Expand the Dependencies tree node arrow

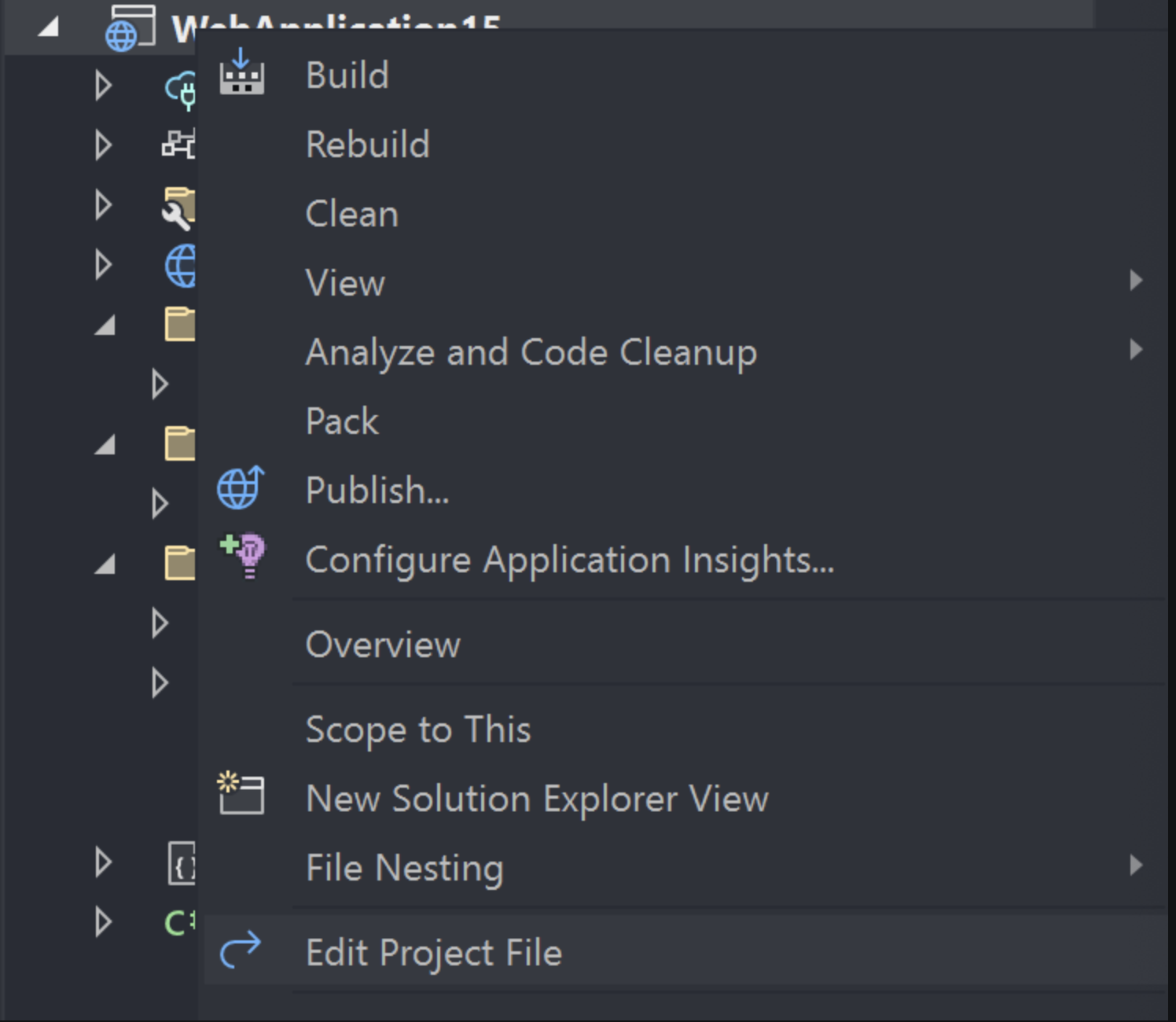click(x=103, y=145)
